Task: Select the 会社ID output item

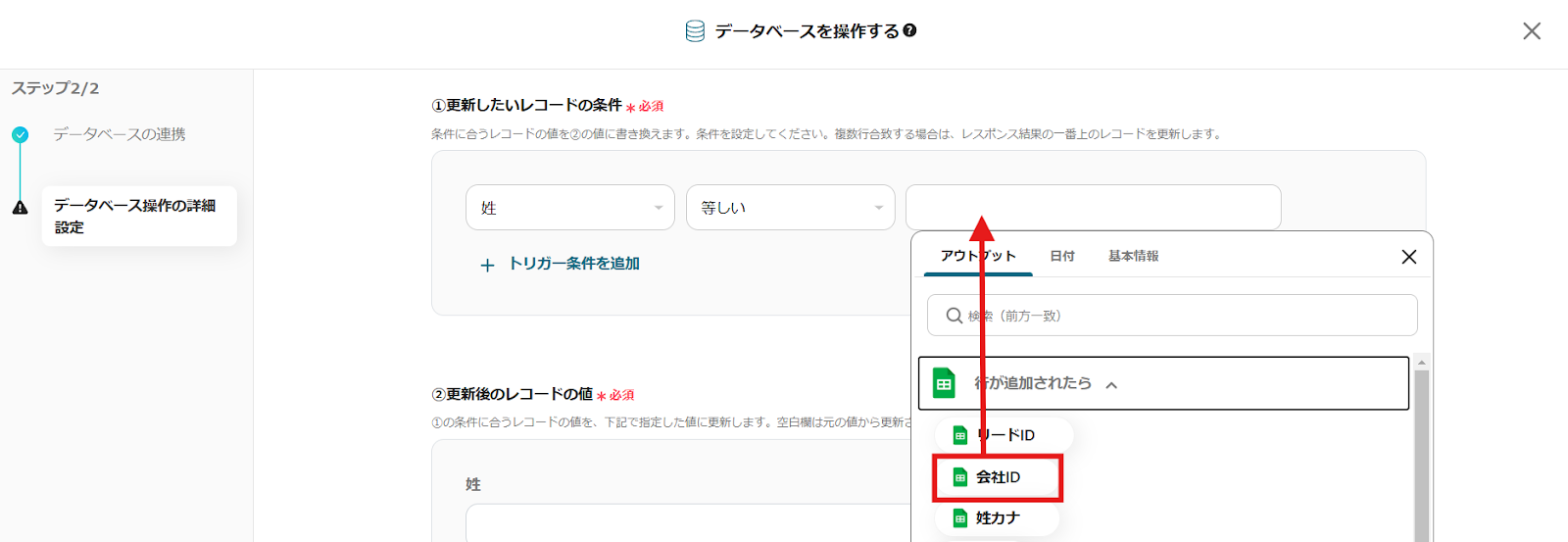Action: (997, 477)
